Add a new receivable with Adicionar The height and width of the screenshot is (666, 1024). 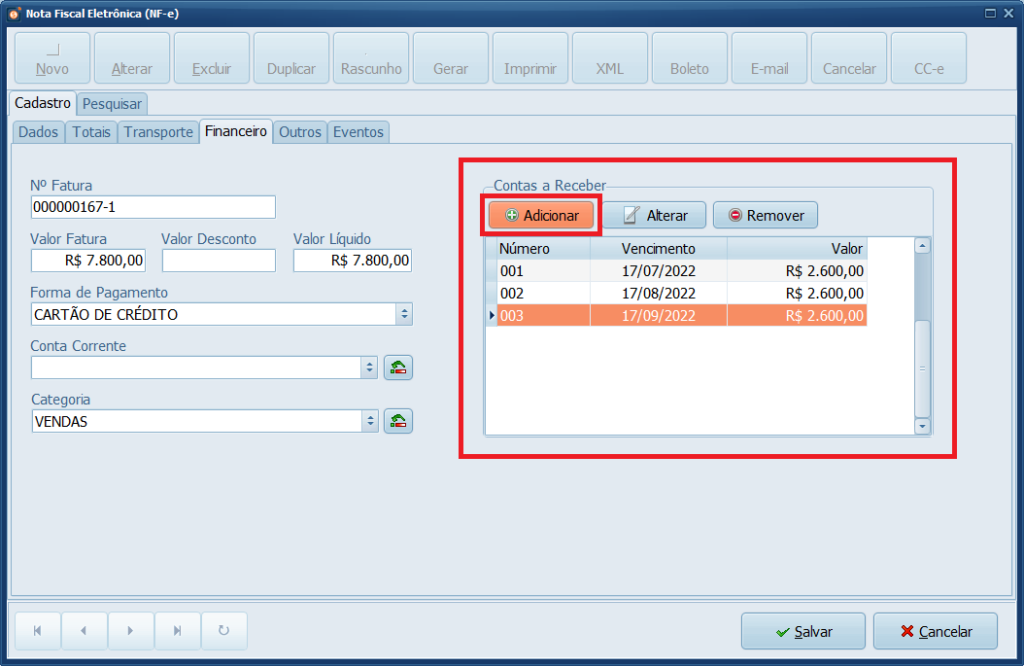(x=542, y=215)
